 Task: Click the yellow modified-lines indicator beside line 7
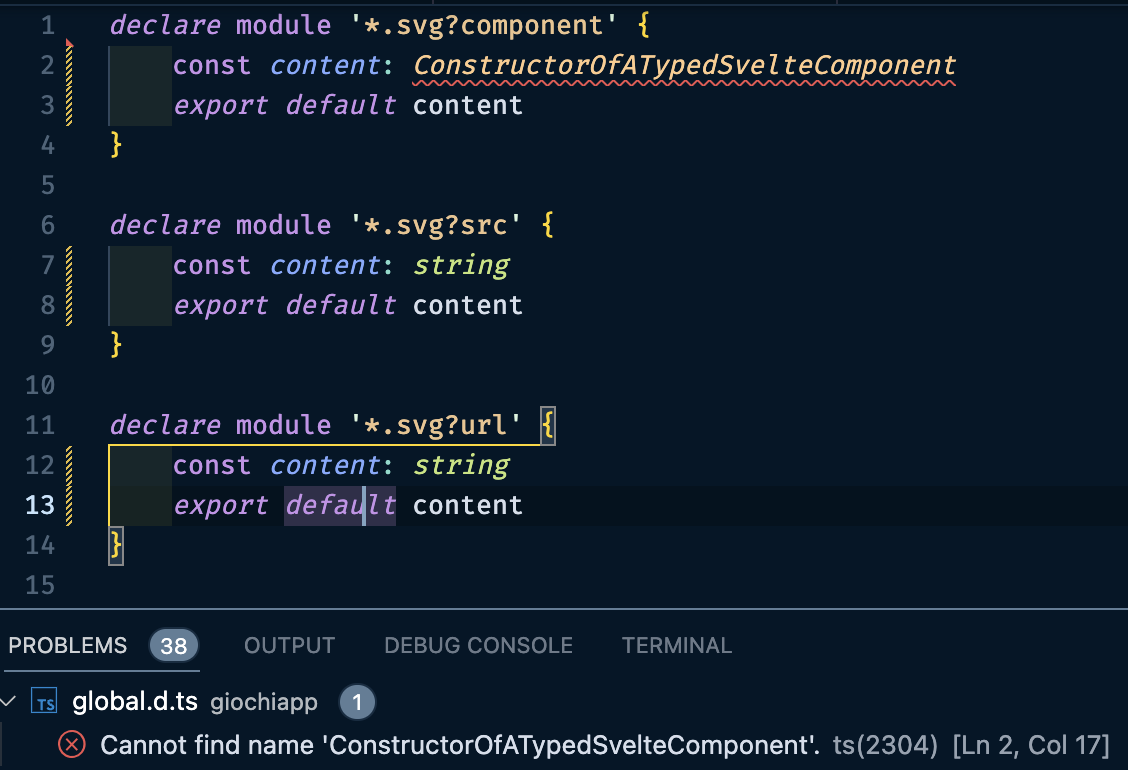[67, 265]
